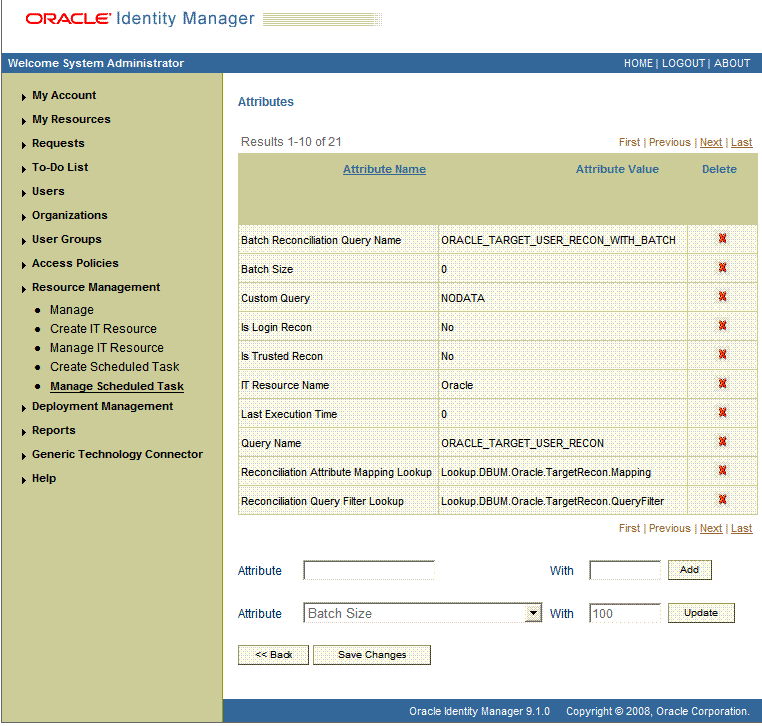Screen dimensions: 762x726
Task: Open the Generic Technology Connector section
Action: (117, 454)
